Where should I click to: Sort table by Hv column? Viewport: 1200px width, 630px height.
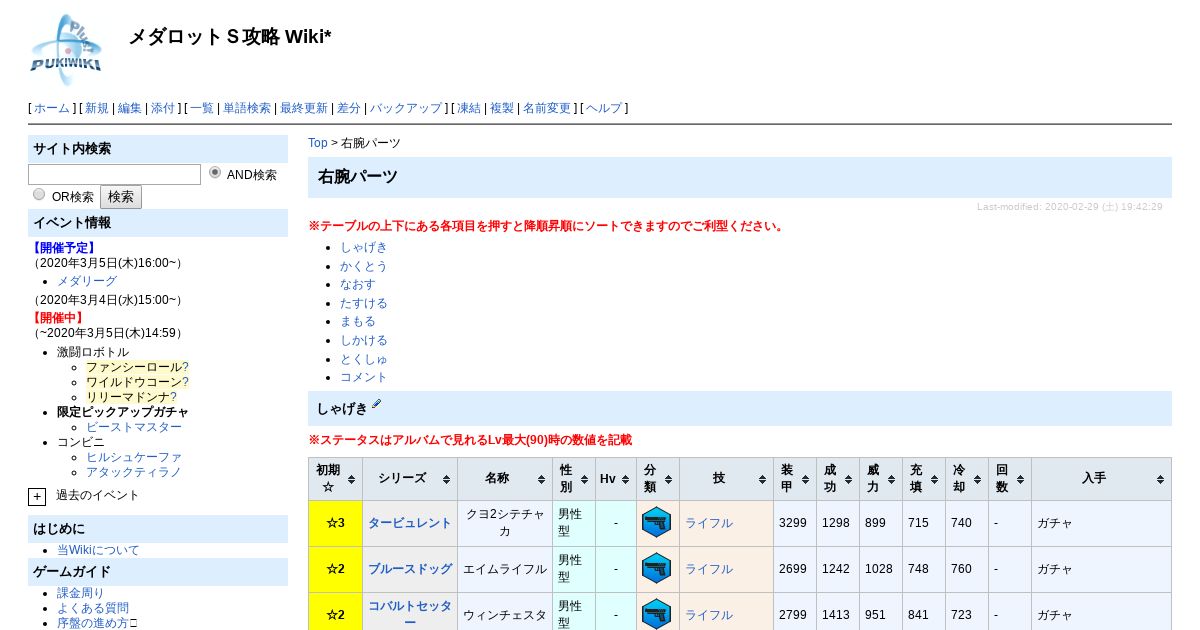[615, 479]
